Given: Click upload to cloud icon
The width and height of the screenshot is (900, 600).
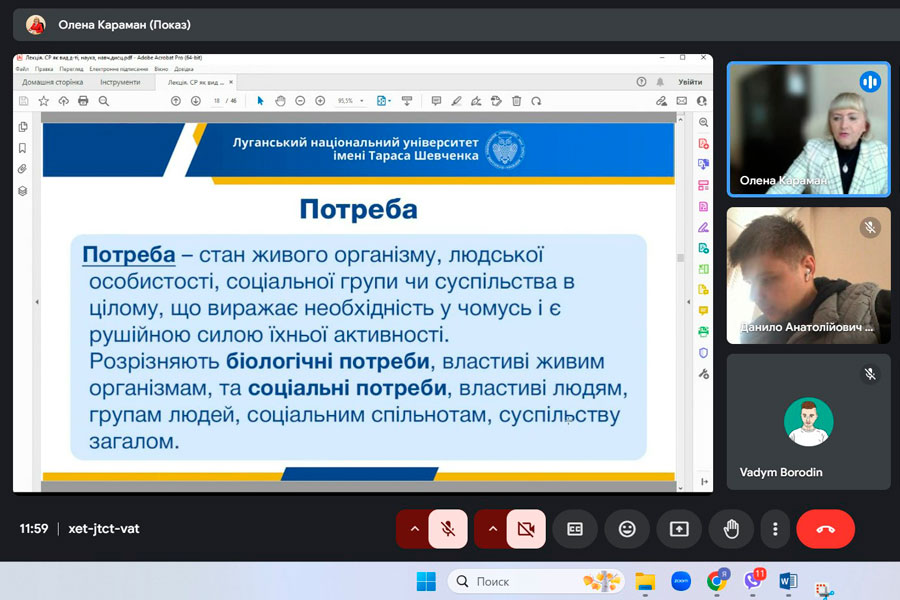Looking at the screenshot, I should coord(63,101).
